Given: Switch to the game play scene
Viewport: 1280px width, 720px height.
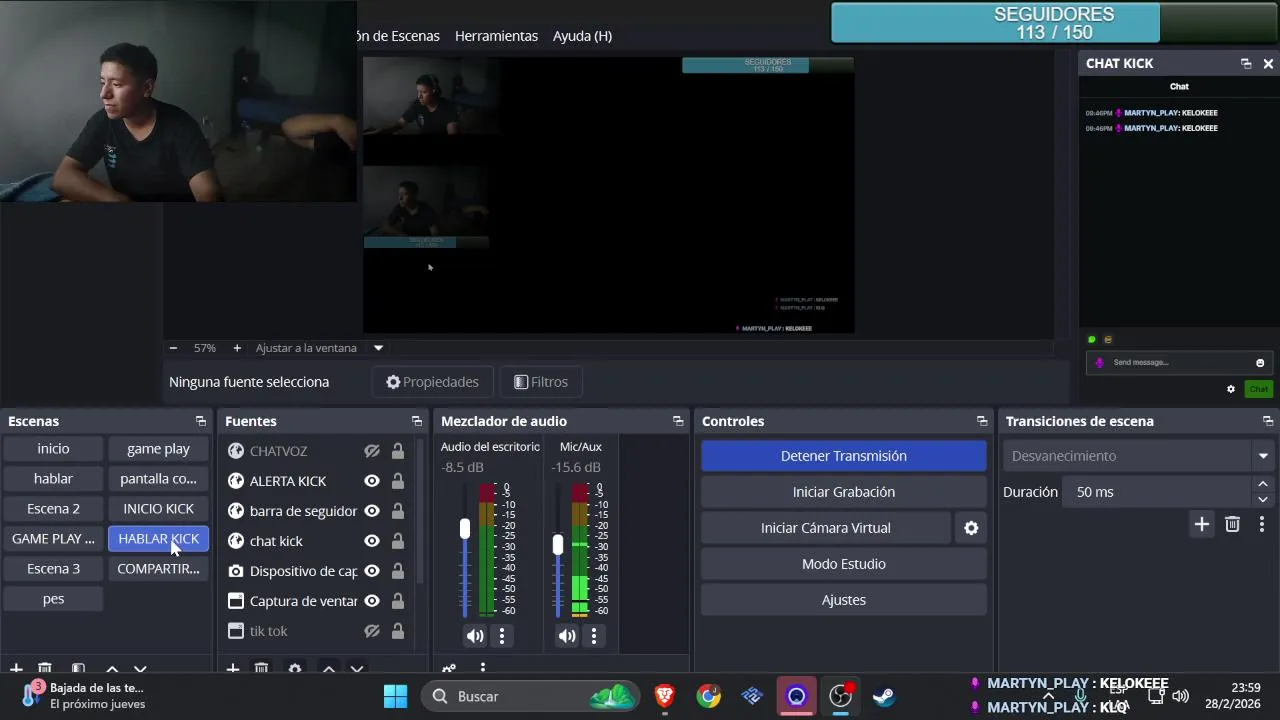Looking at the screenshot, I should [158, 449].
